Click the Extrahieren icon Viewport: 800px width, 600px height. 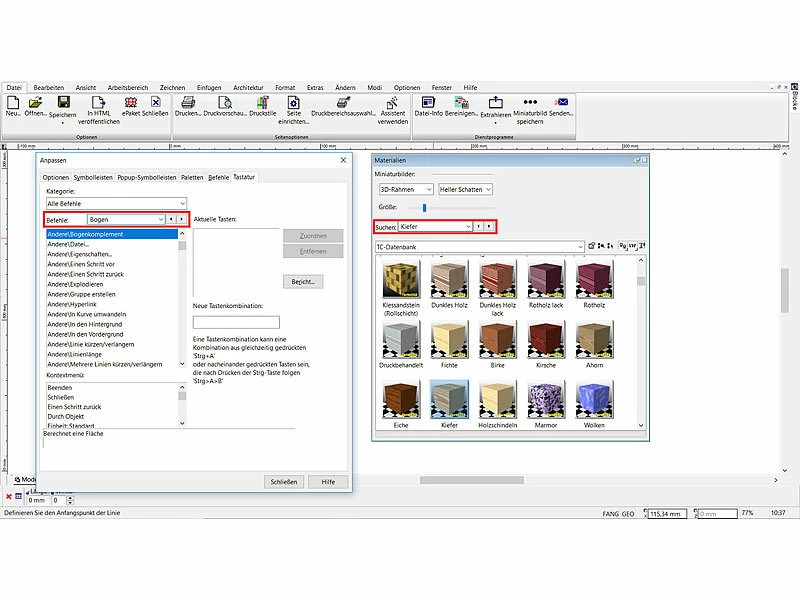coord(495,103)
